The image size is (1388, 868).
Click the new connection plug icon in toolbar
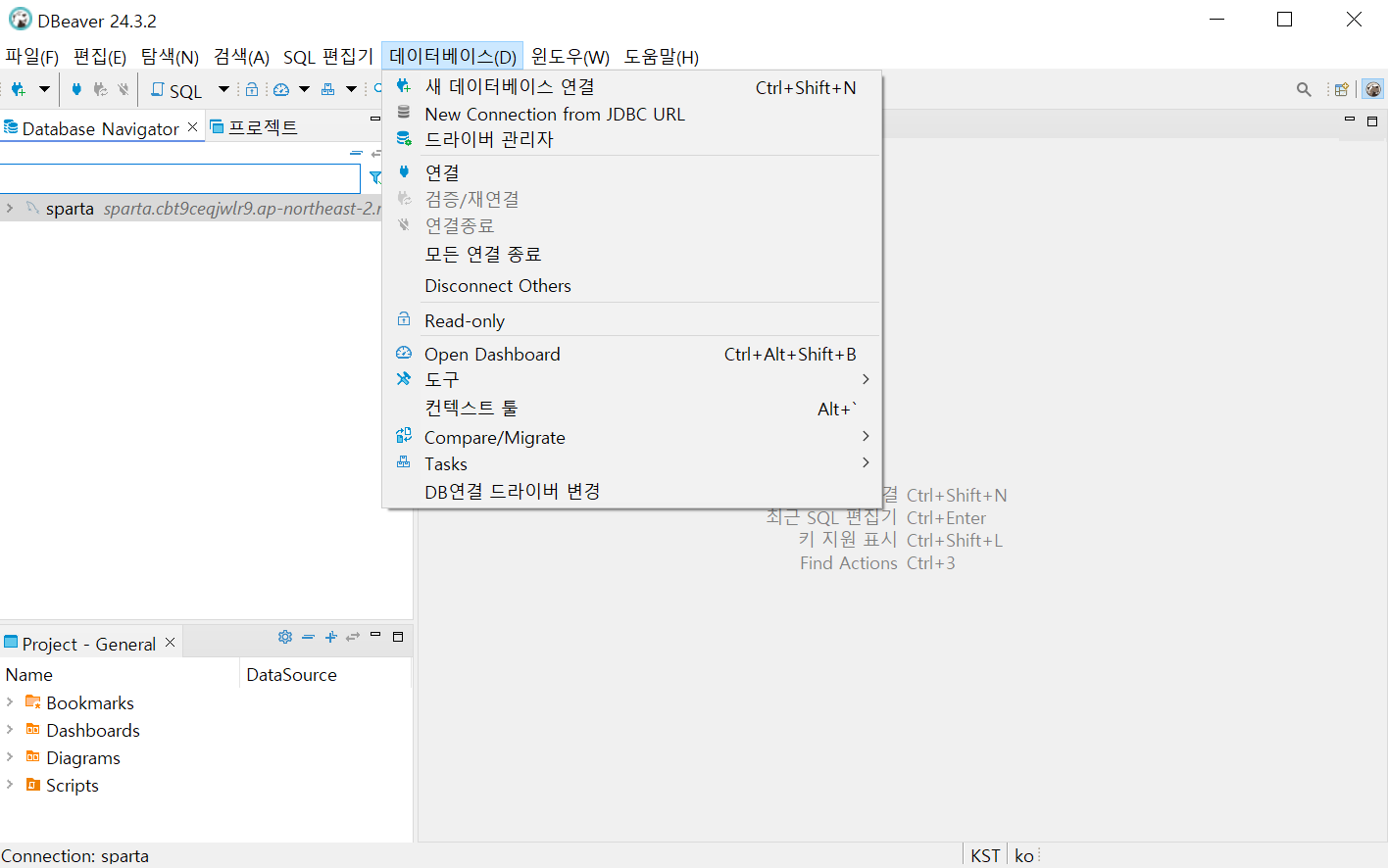click(x=18, y=89)
